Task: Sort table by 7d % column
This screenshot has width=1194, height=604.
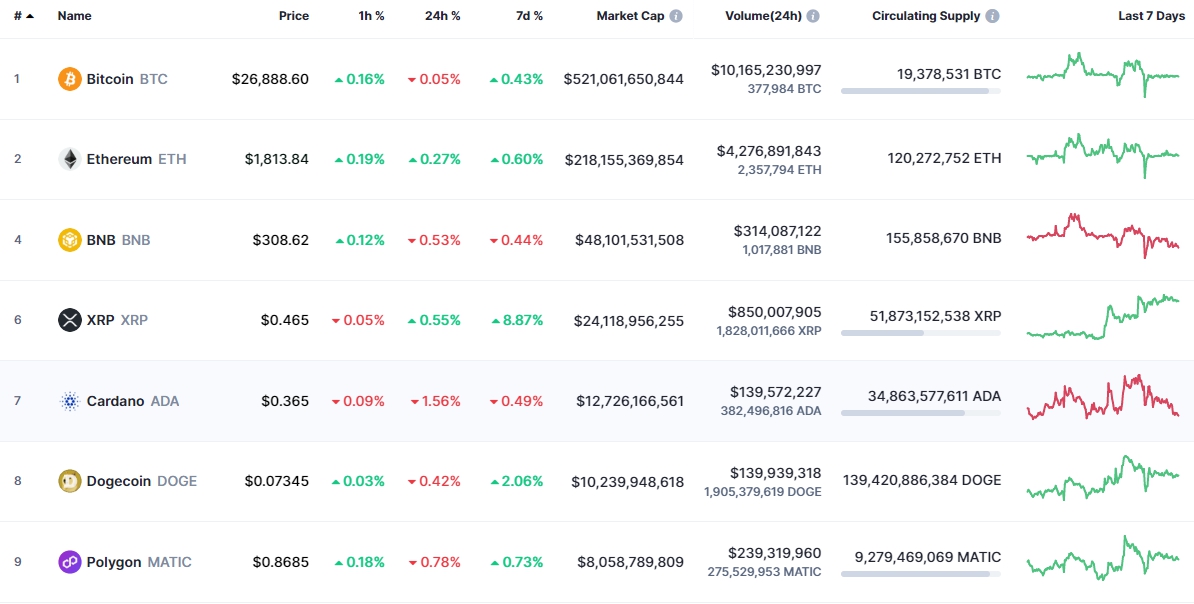Action: (x=529, y=16)
